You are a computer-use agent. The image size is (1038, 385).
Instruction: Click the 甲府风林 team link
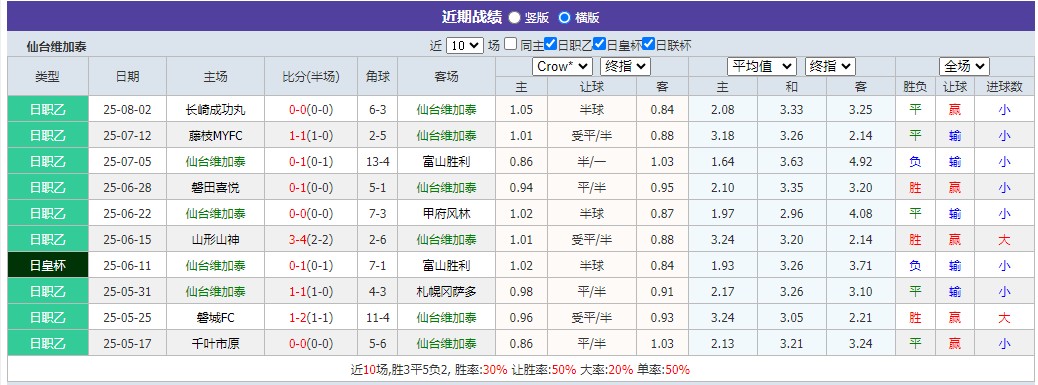coord(446,214)
